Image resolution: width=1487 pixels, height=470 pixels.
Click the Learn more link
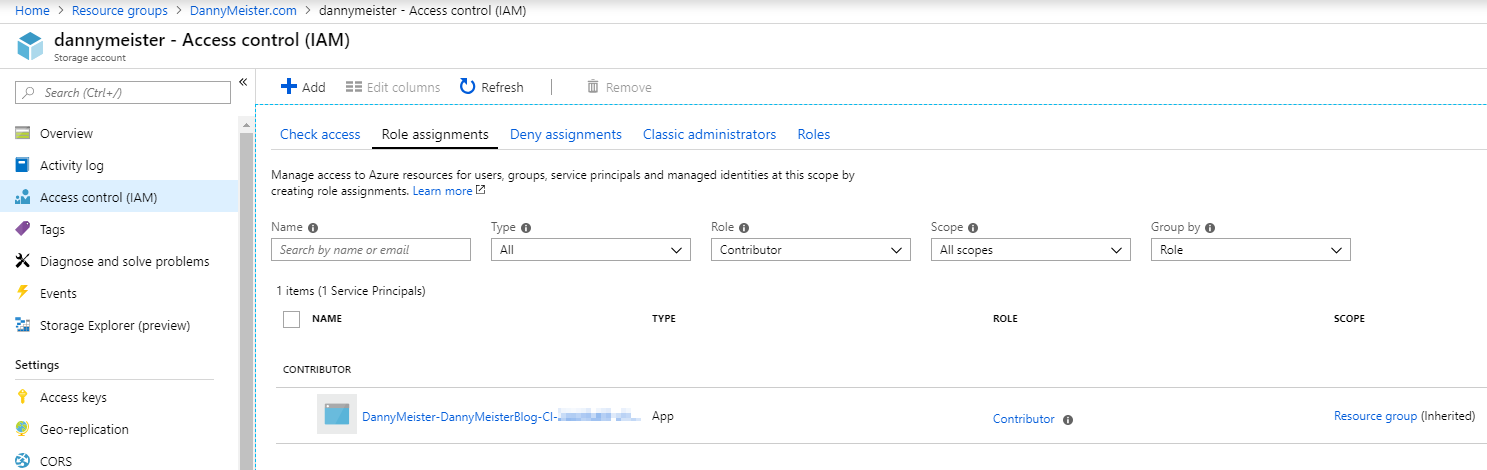[449, 191]
